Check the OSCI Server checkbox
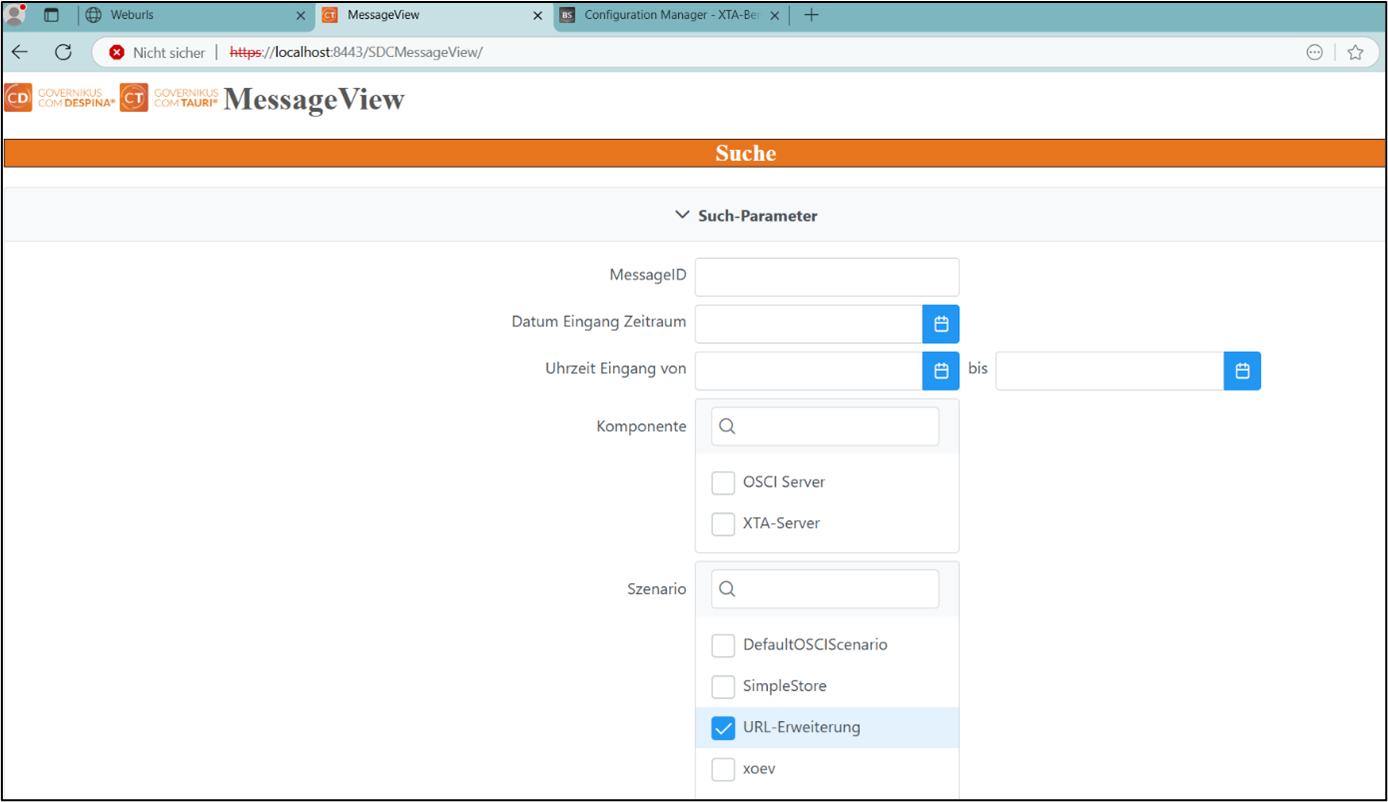 point(723,483)
